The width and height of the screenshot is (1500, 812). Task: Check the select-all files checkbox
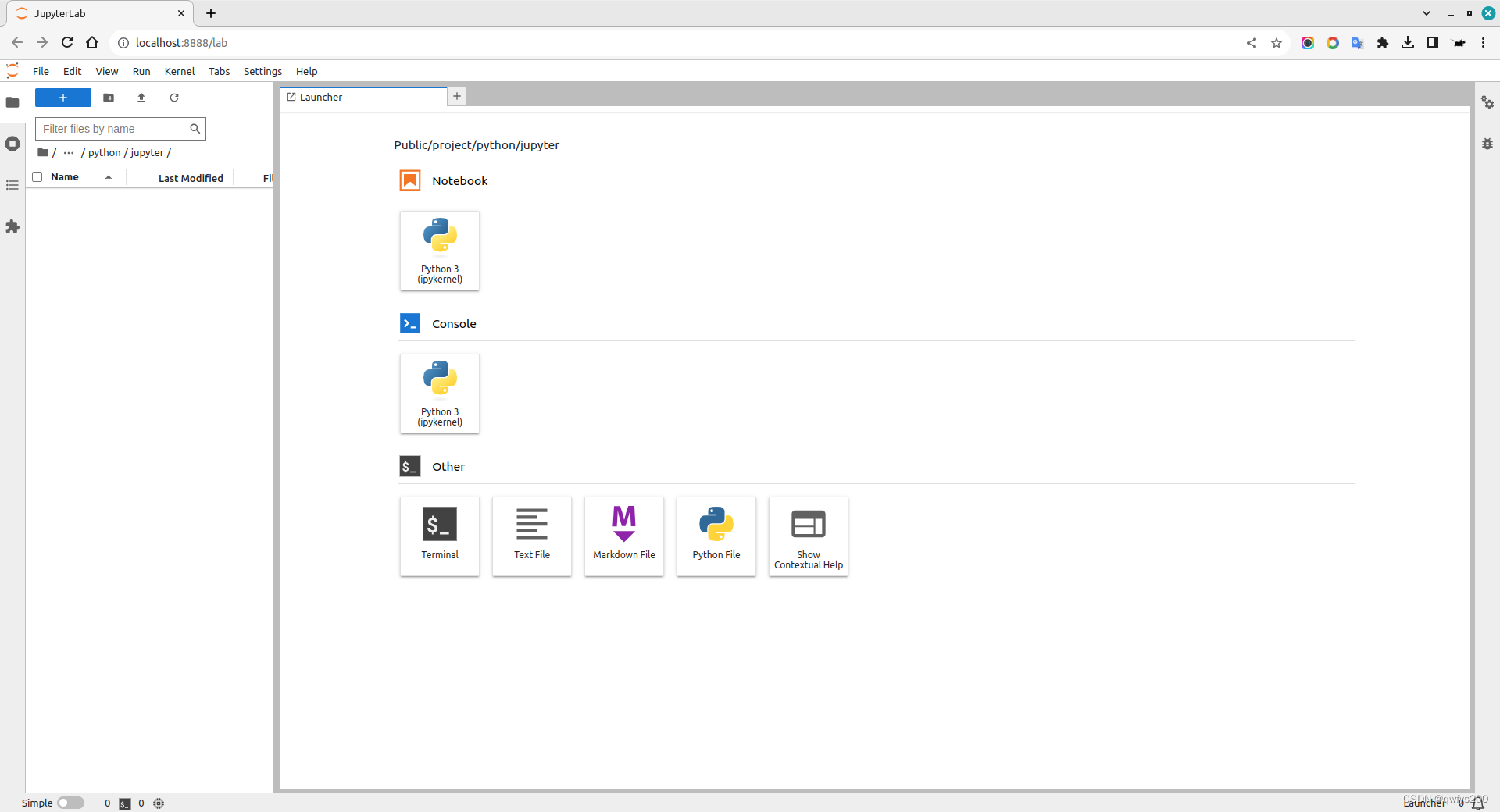(x=37, y=177)
